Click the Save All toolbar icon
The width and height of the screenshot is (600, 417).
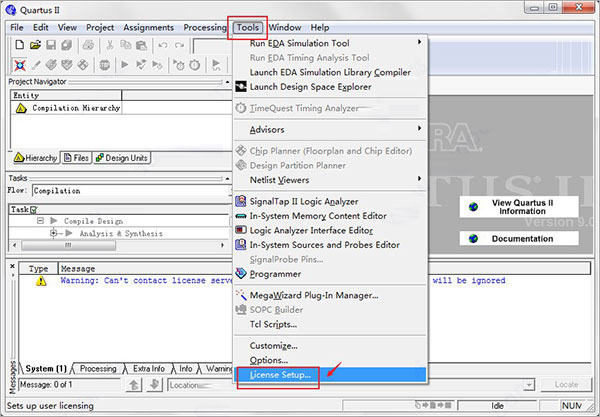point(67,45)
